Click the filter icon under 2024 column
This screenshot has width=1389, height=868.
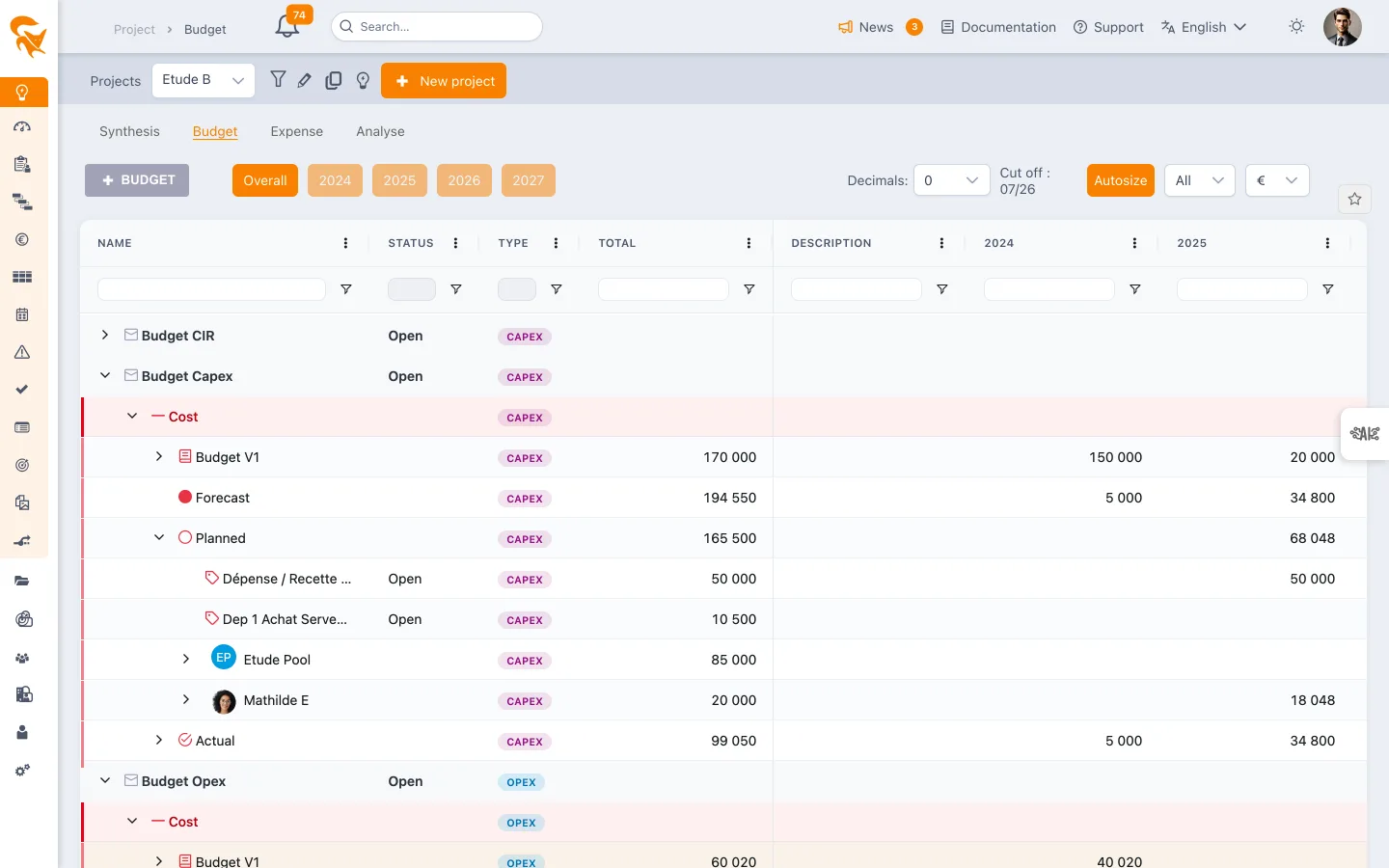pos(1135,289)
